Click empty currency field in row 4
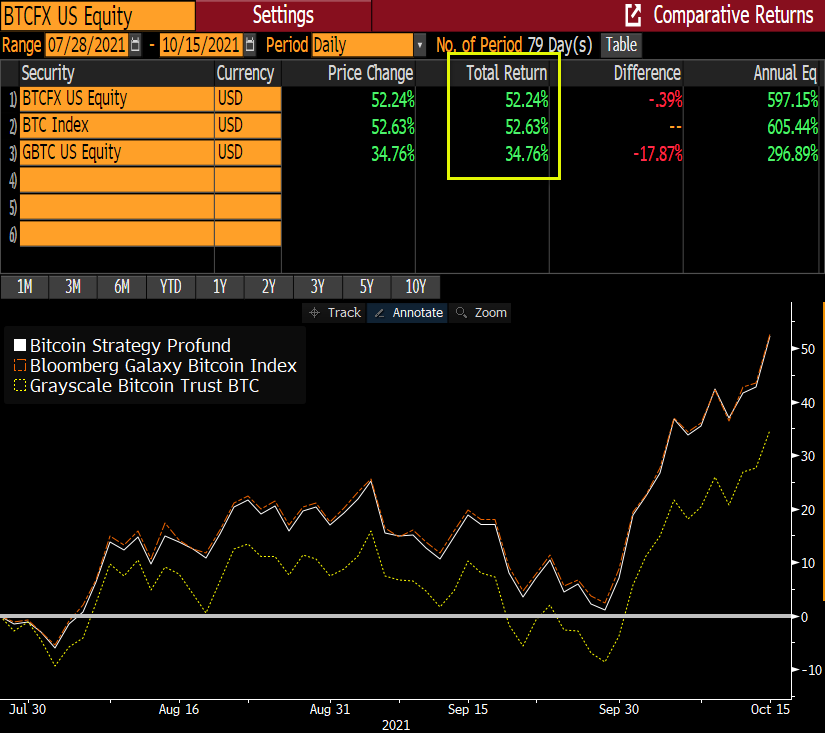 click(x=248, y=180)
